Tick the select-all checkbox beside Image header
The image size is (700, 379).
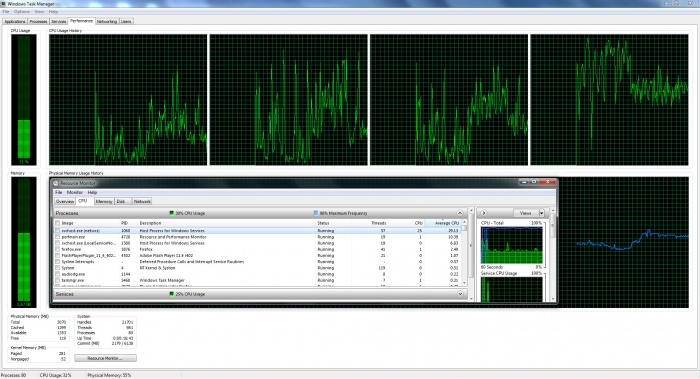point(58,223)
